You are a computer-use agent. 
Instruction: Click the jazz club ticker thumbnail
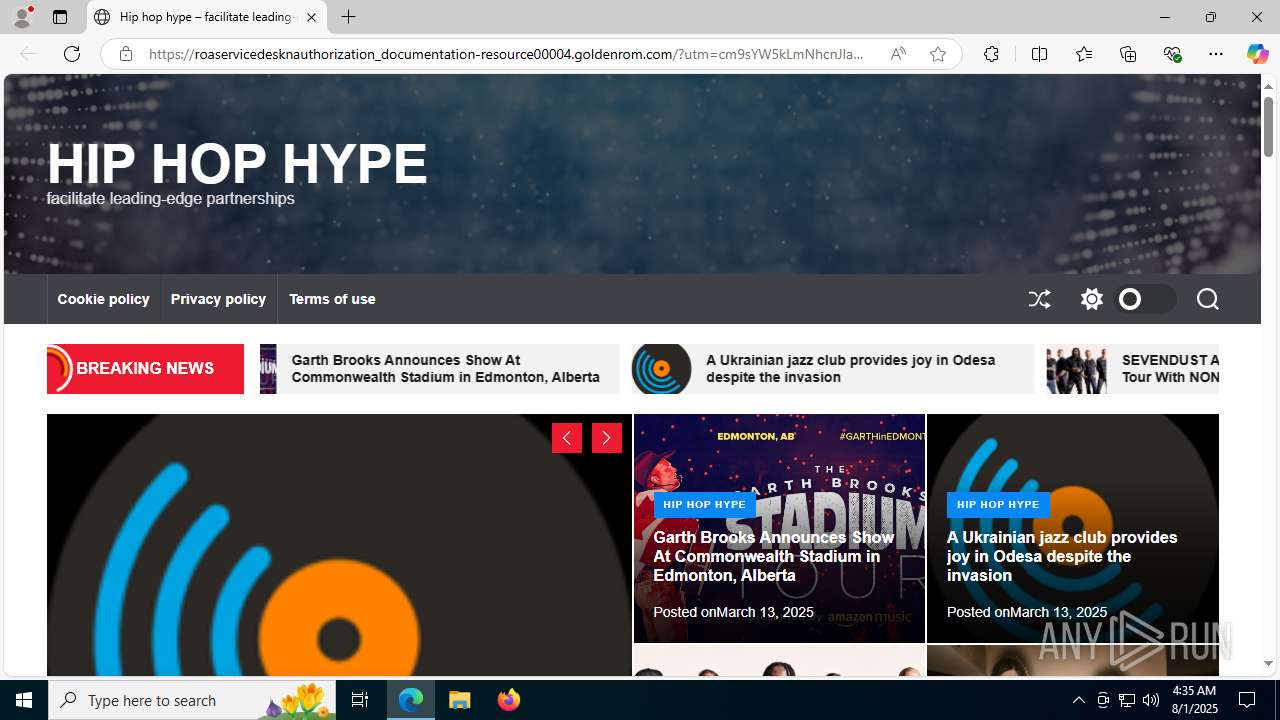click(661, 369)
